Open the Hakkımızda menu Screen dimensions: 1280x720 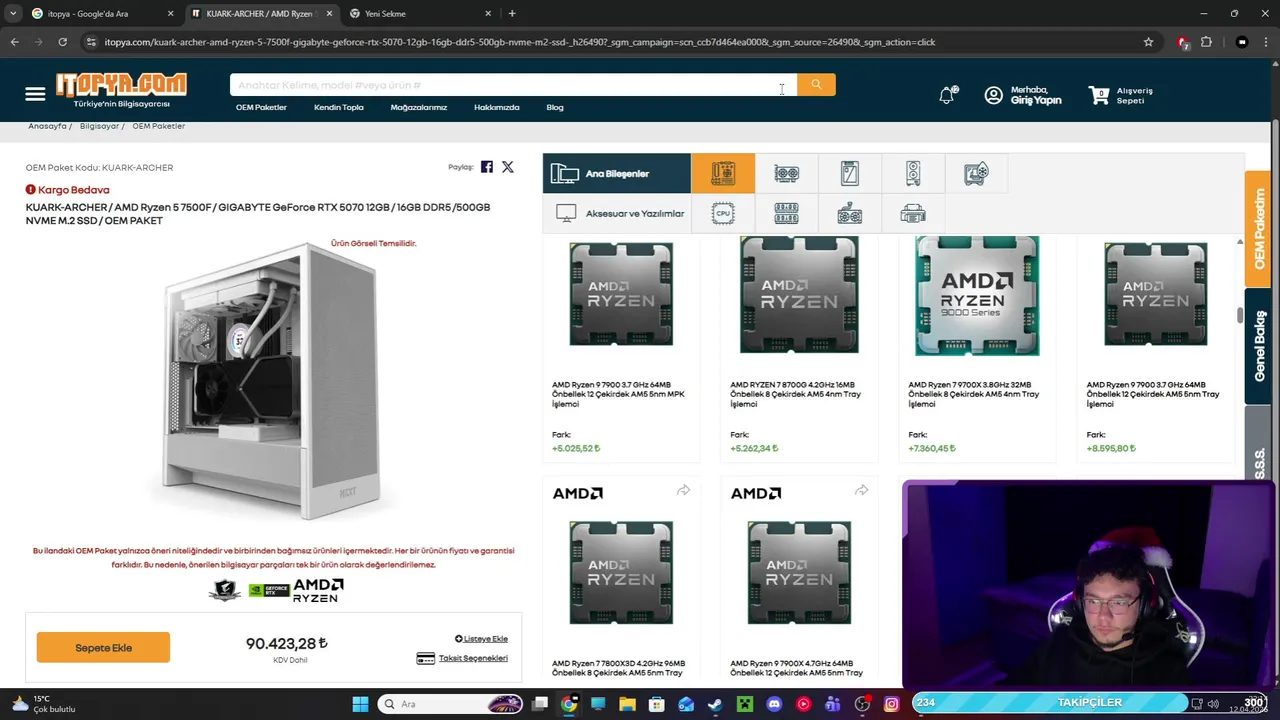tap(497, 107)
